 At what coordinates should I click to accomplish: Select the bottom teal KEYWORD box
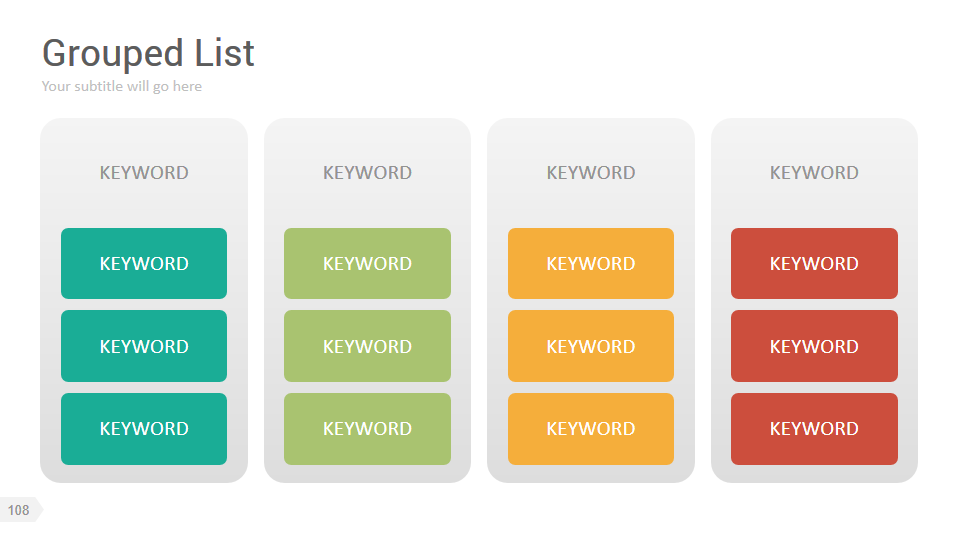(x=144, y=429)
